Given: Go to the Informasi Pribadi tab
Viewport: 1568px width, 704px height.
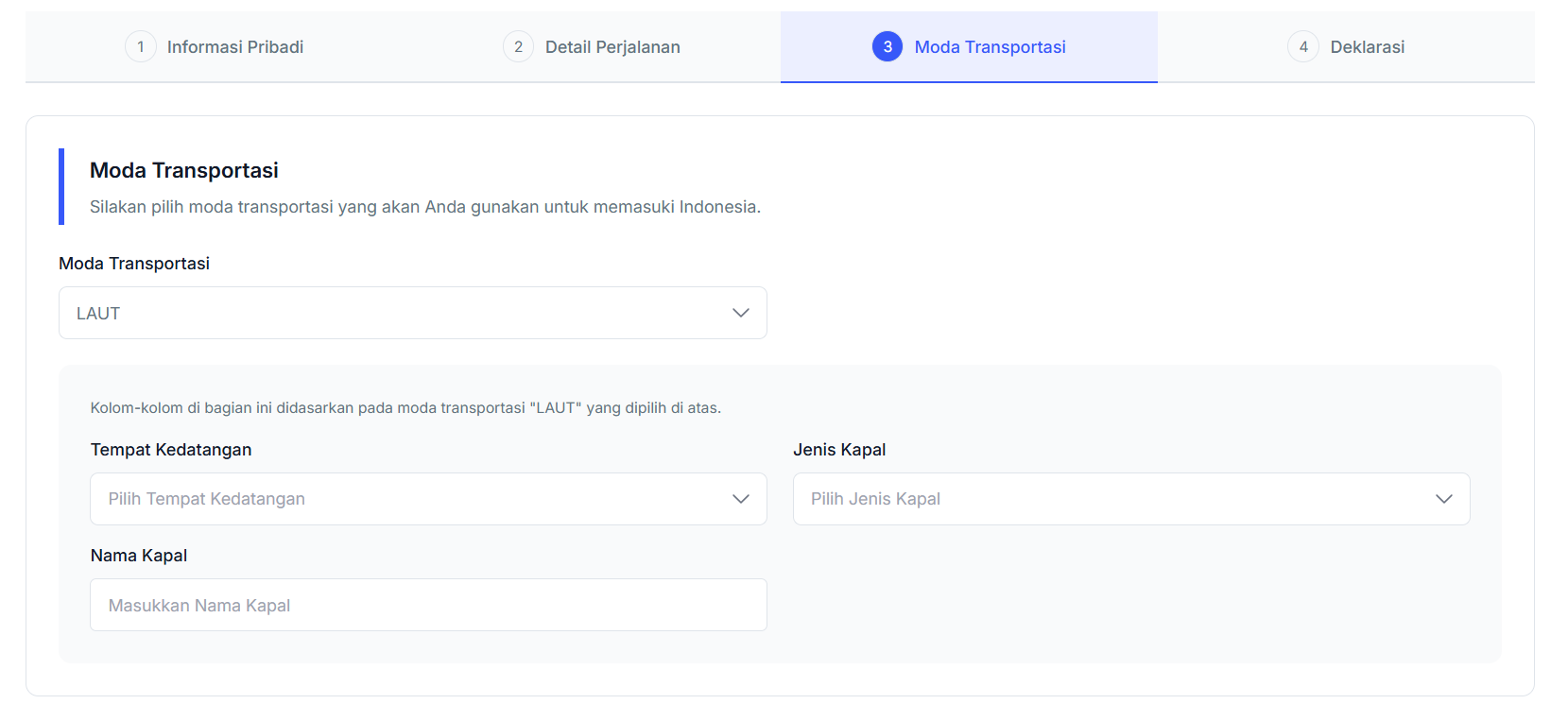Looking at the screenshot, I should pyautogui.click(x=234, y=47).
